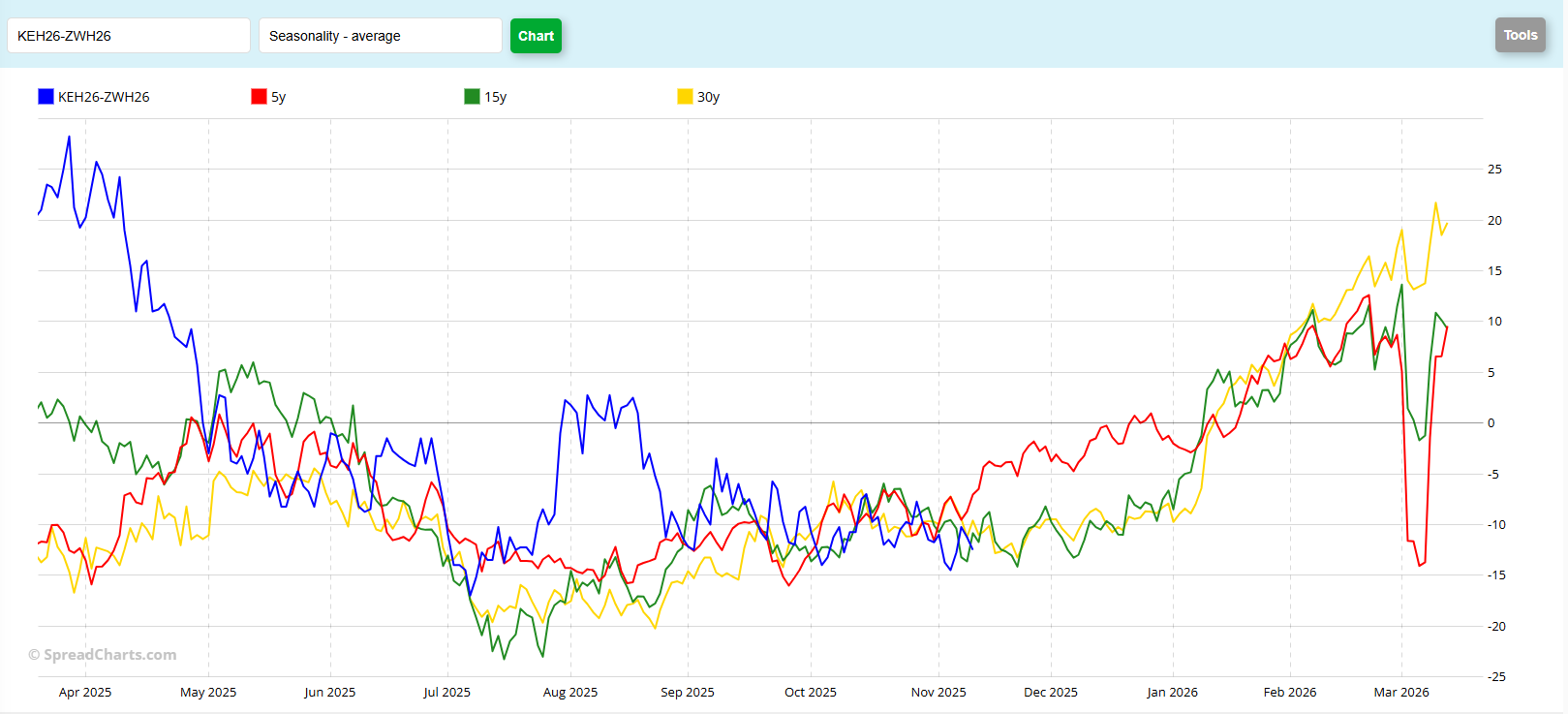Open the Seasonality - average dropdown
The width and height of the screenshot is (1568, 714).
coord(380,36)
